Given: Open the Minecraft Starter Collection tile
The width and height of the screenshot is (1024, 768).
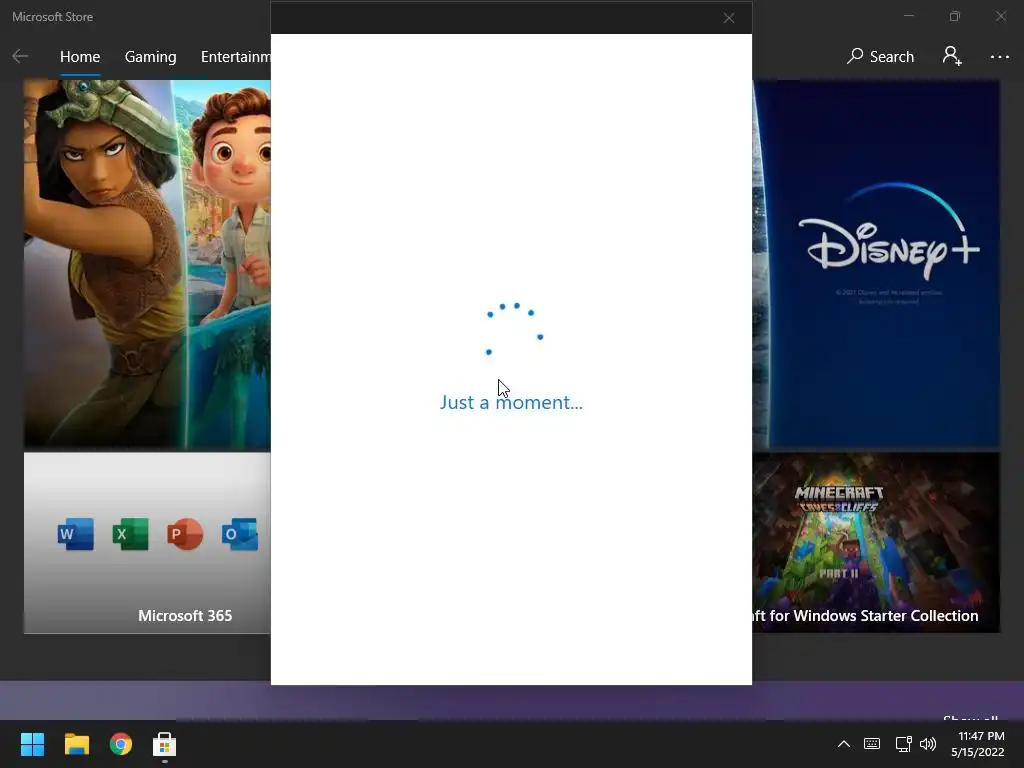Looking at the screenshot, I should coord(876,543).
